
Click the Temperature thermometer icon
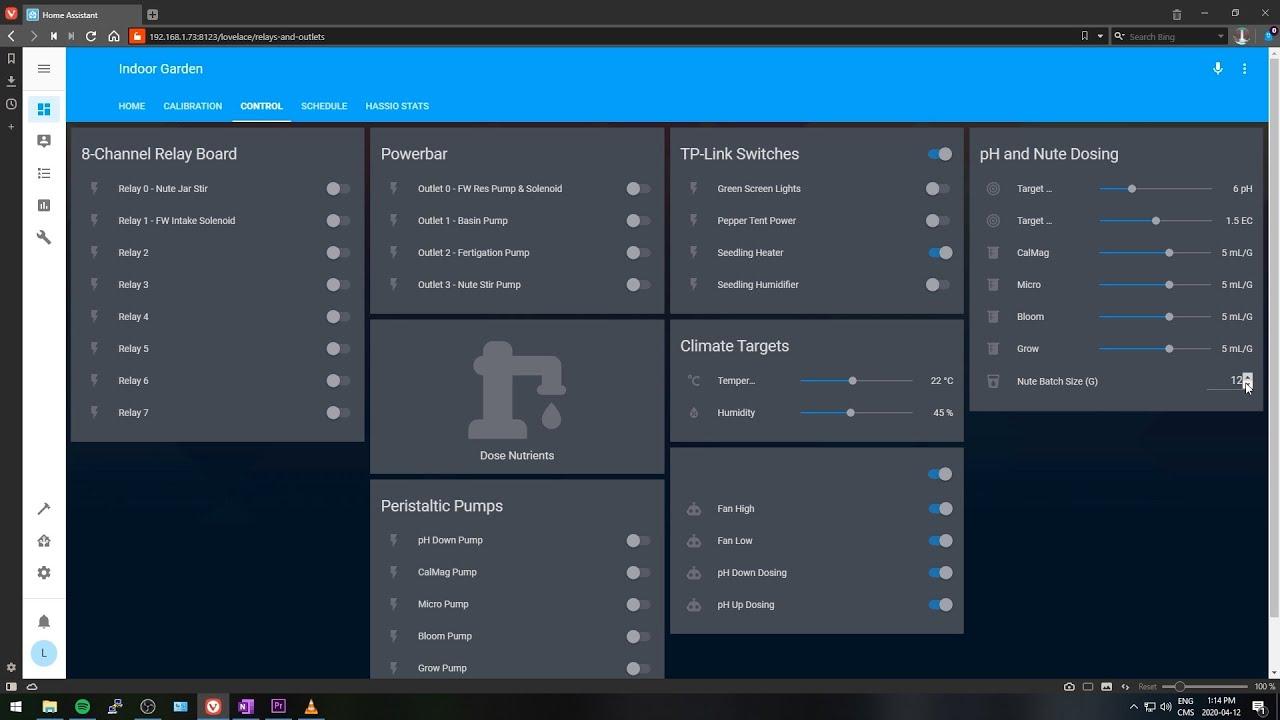pos(693,381)
